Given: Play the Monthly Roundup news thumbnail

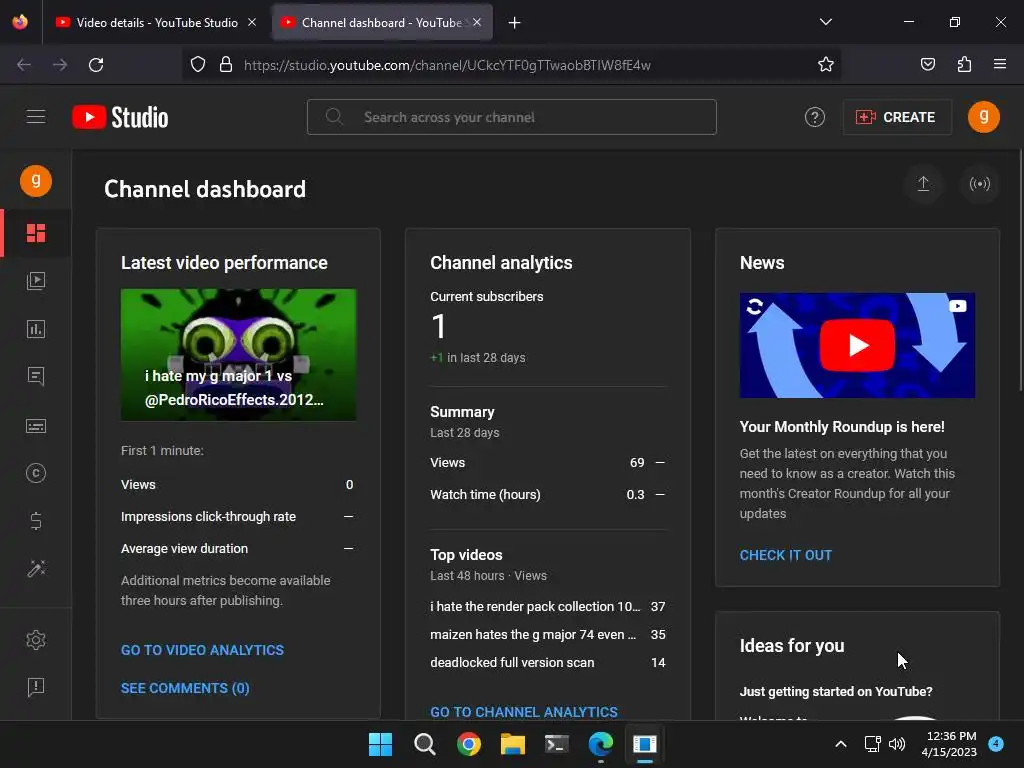Looking at the screenshot, I should click(x=857, y=345).
